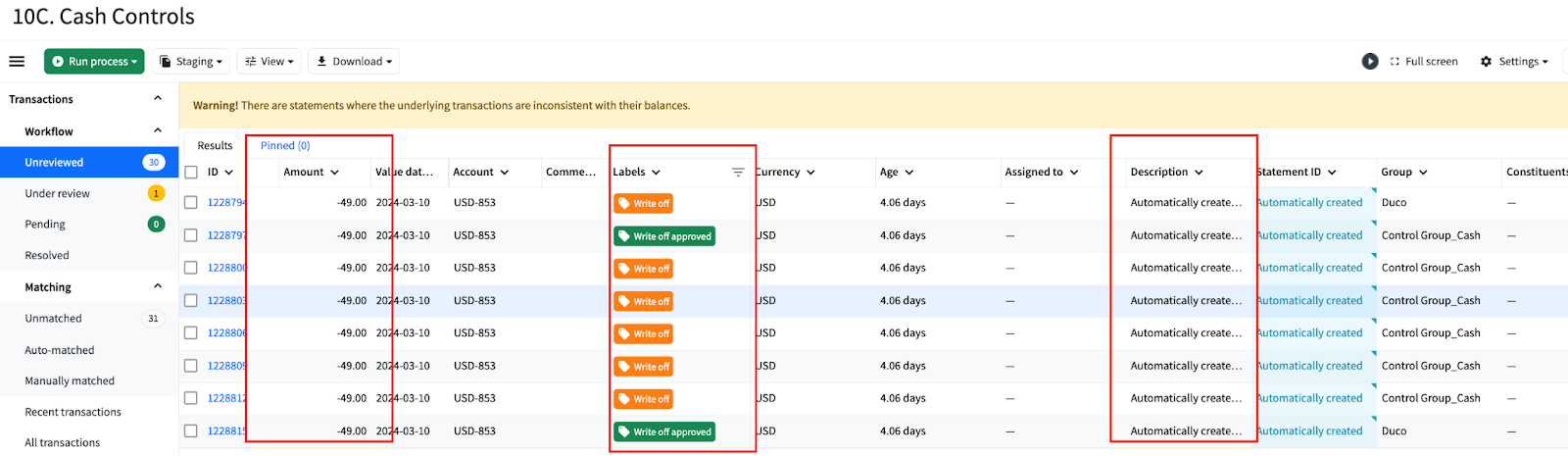Open Statement ID link for row 1228815
1568x456 pixels.
[x=1310, y=431]
